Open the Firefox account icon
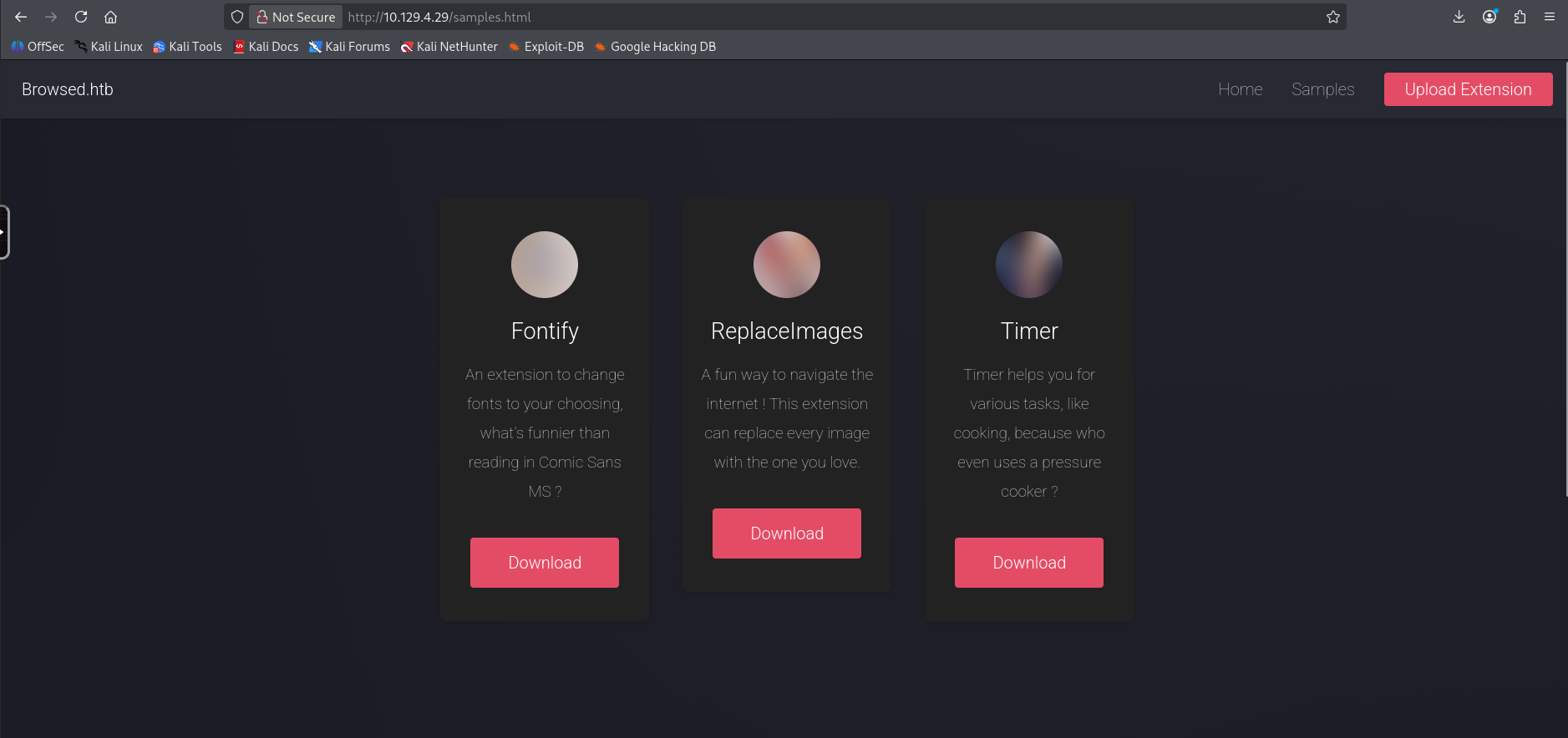This screenshot has height=738, width=1568. [1489, 17]
